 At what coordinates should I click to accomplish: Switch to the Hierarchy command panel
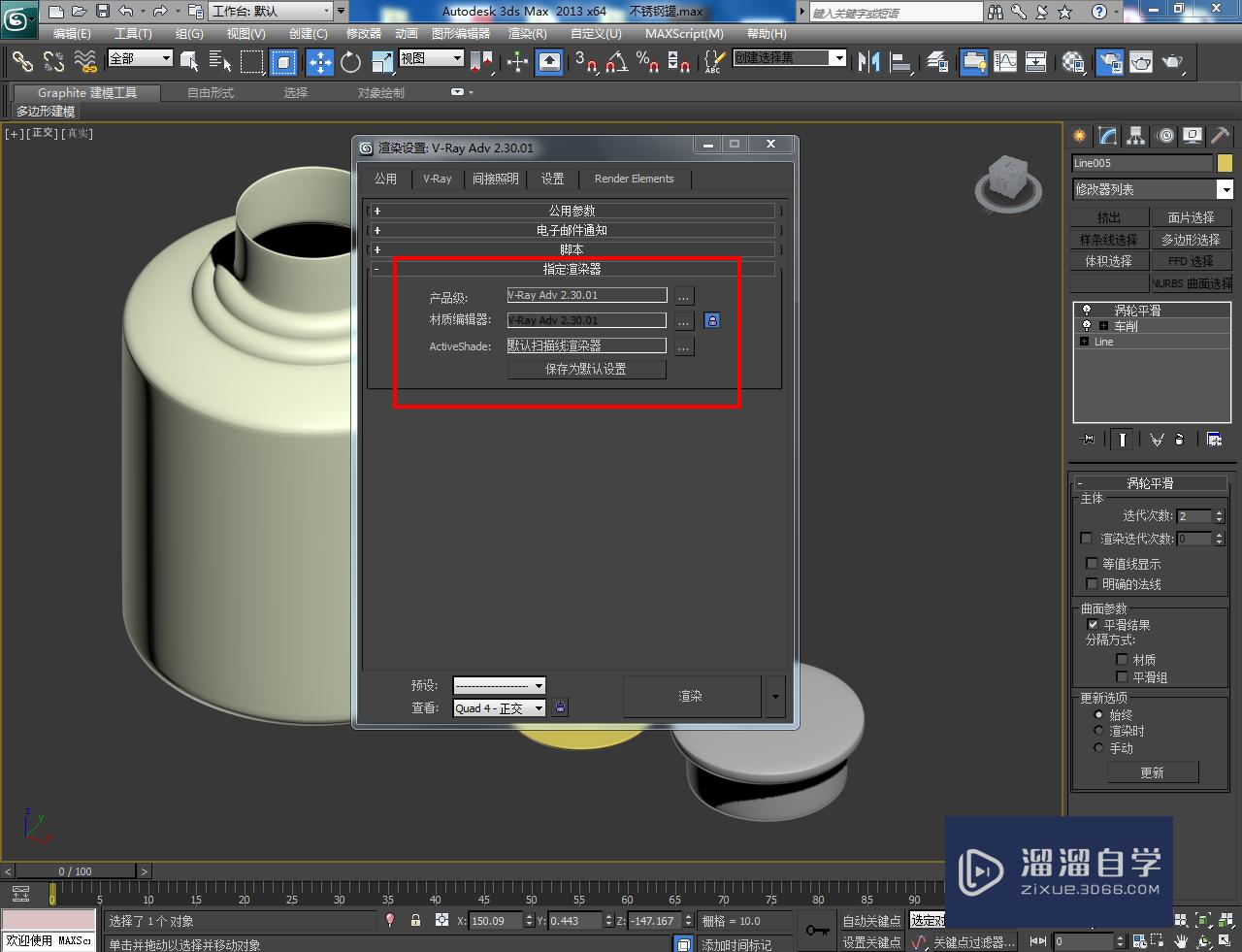pos(1135,136)
